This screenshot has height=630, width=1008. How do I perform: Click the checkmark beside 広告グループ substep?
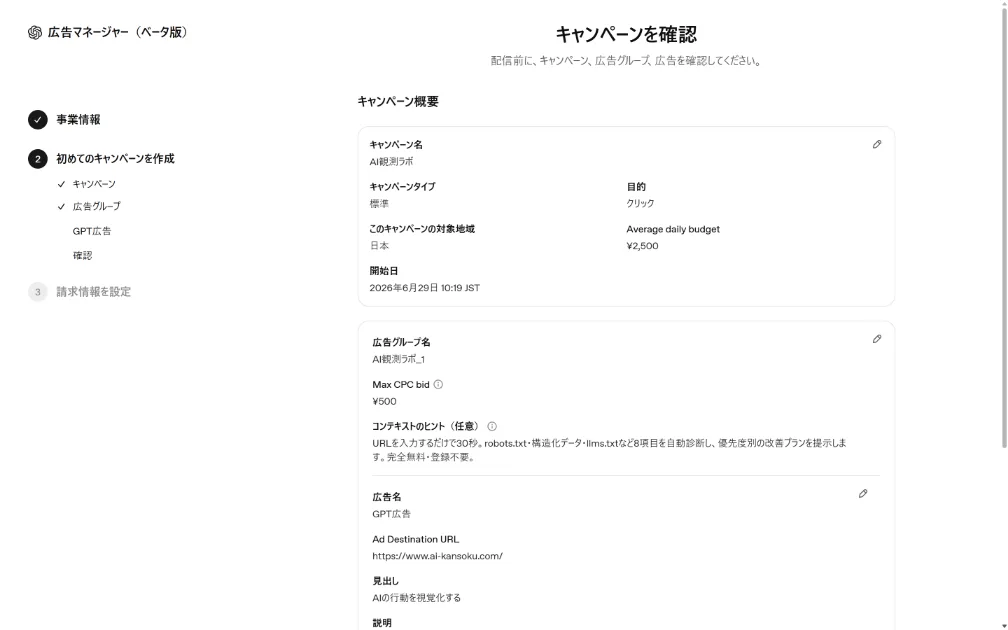click(61, 207)
